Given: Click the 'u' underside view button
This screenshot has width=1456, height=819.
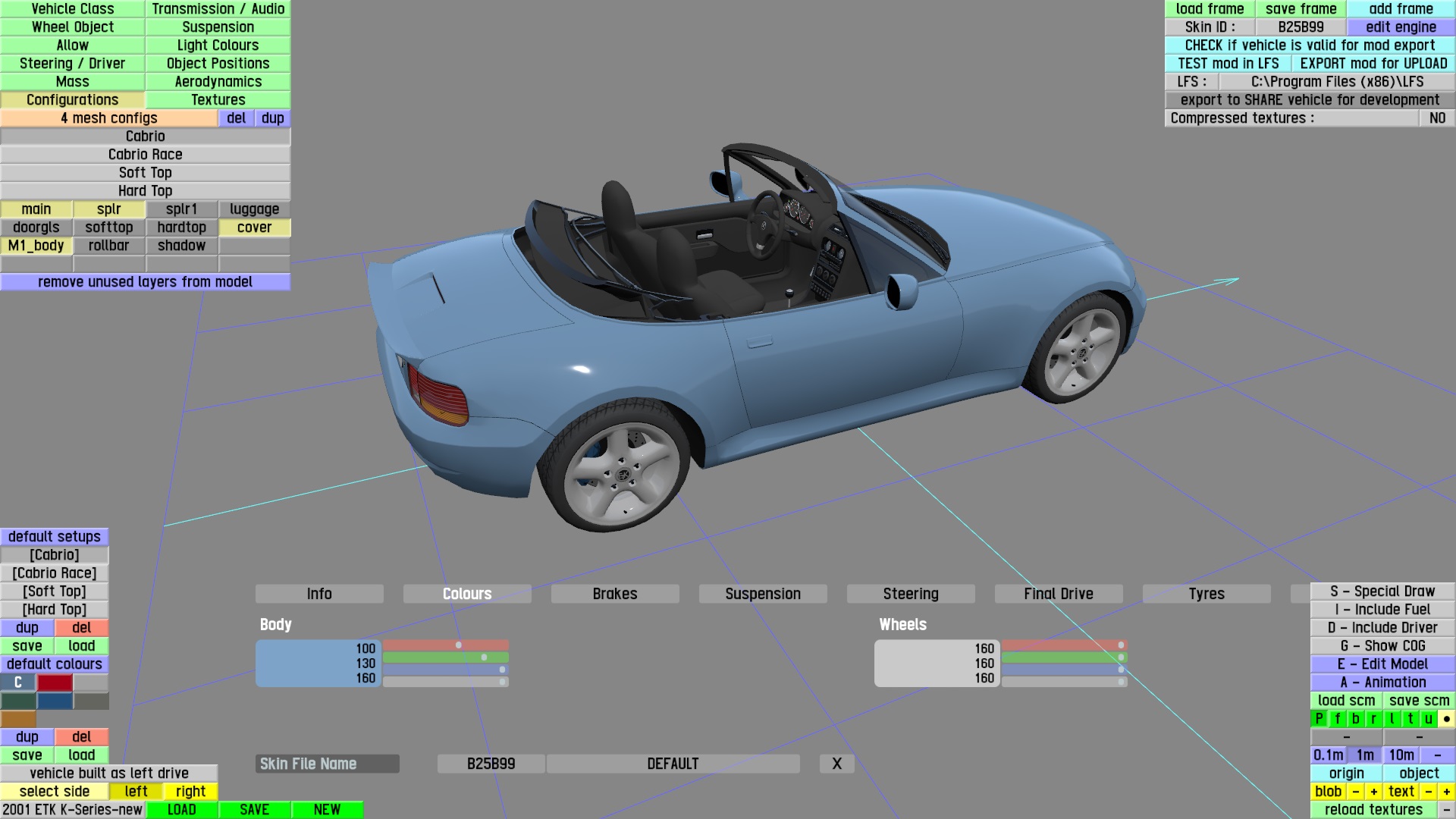Looking at the screenshot, I should pos(1428,718).
